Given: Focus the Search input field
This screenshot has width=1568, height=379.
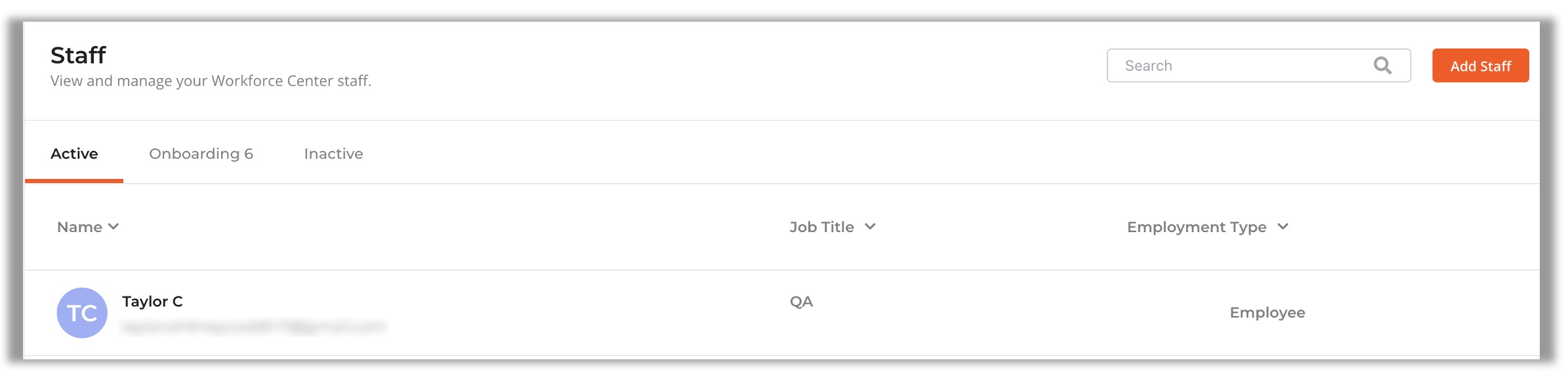Looking at the screenshot, I should coord(1258,66).
